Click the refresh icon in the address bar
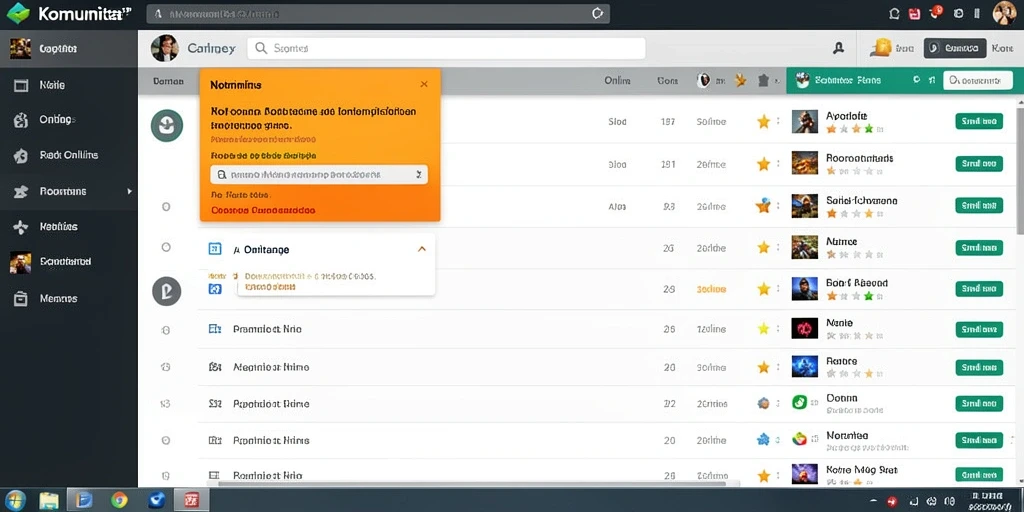This screenshot has width=1024, height=512. 596,14
